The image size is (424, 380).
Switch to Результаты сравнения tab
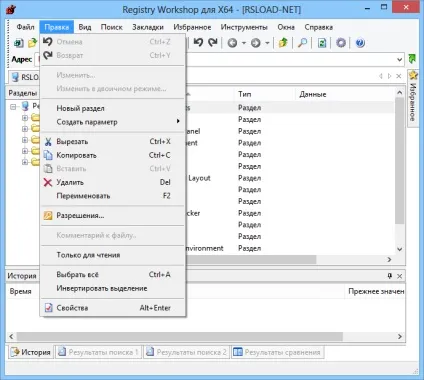tap(277, 352)
